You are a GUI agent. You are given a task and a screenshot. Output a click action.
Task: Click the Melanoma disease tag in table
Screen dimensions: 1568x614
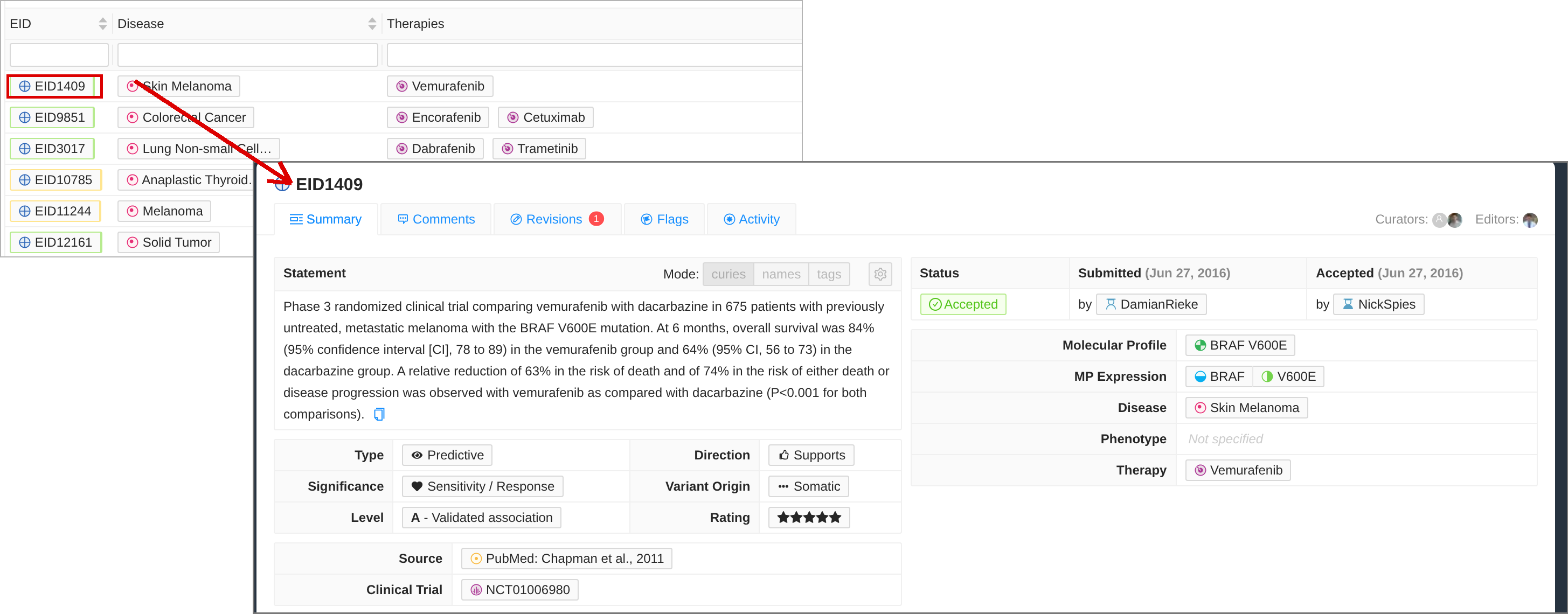coord(164,211)
